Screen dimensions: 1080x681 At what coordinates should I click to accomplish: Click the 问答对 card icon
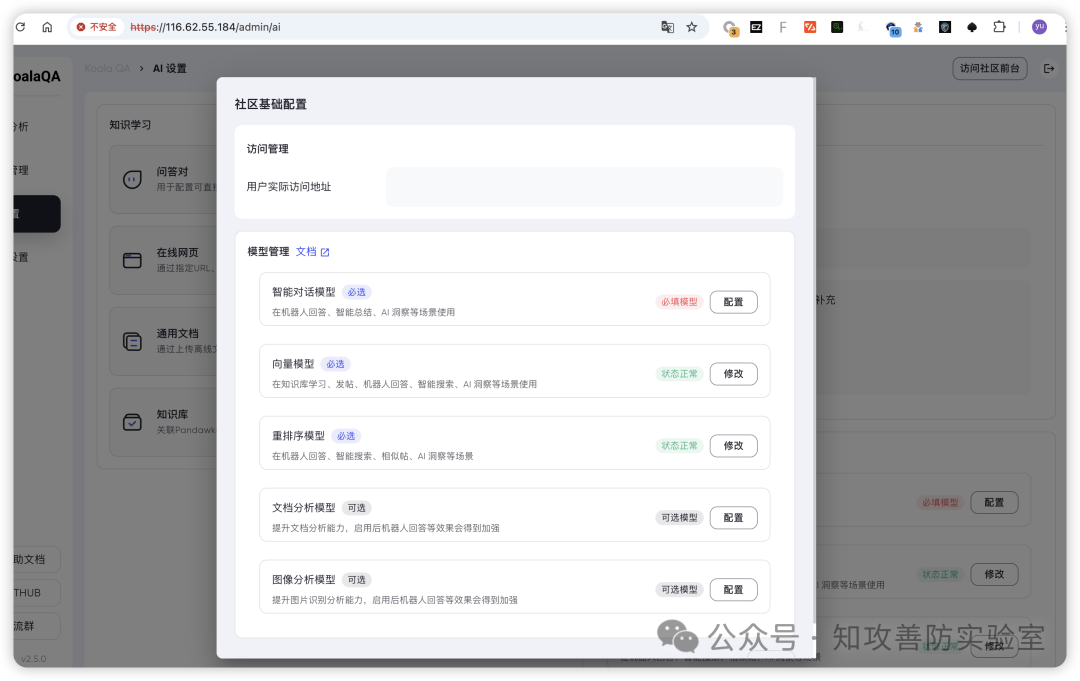tap(132, 177)
